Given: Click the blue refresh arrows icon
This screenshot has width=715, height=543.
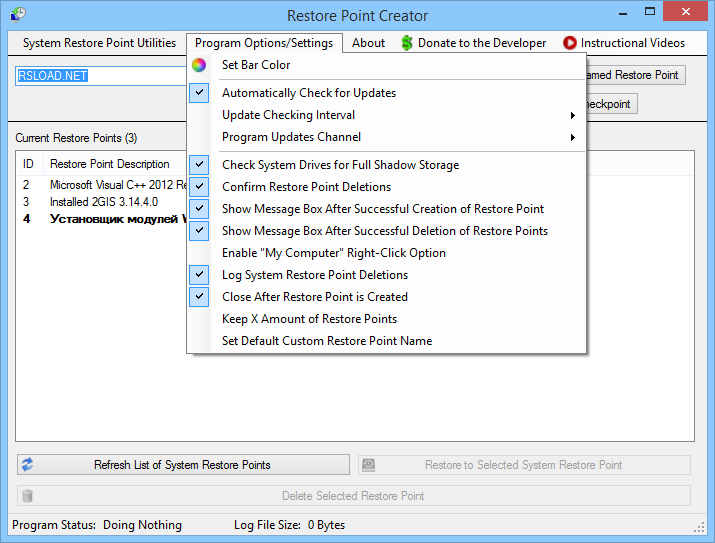Looking at the screenshot, I should point(27,464).
